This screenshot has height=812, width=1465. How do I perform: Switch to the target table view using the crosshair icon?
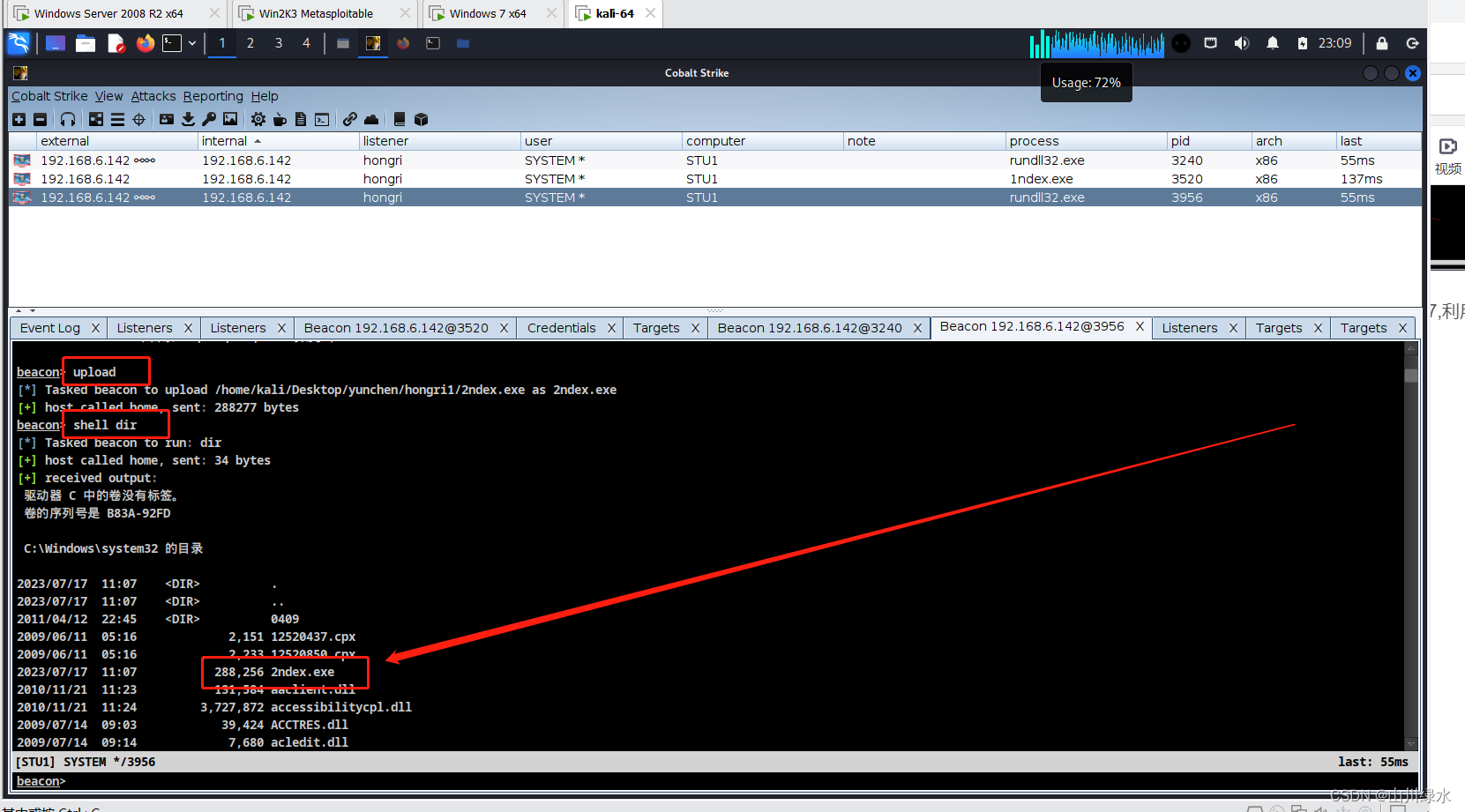pyautogui.click(x=138, y=119)
